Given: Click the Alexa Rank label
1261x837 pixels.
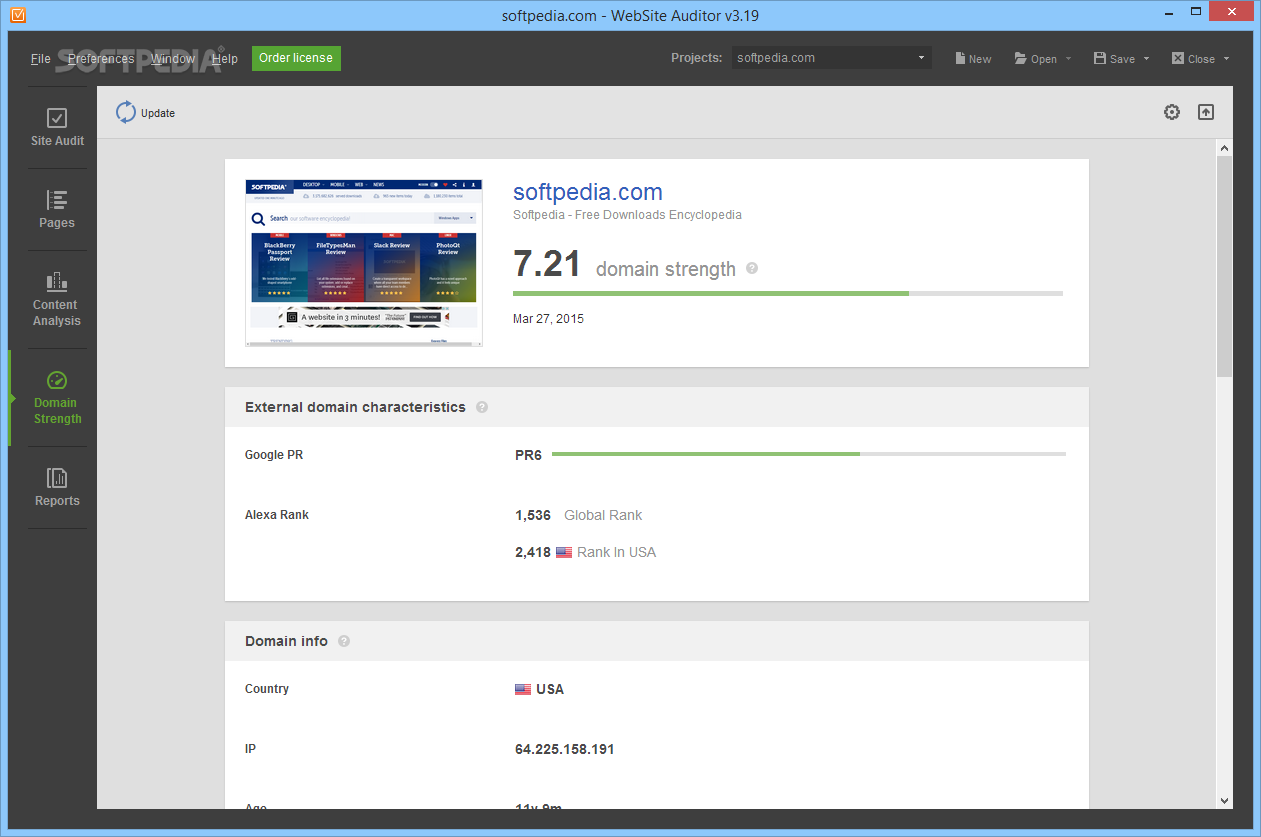Looking at the screenshot, I should pyautogui.click(x=277, y=515).
